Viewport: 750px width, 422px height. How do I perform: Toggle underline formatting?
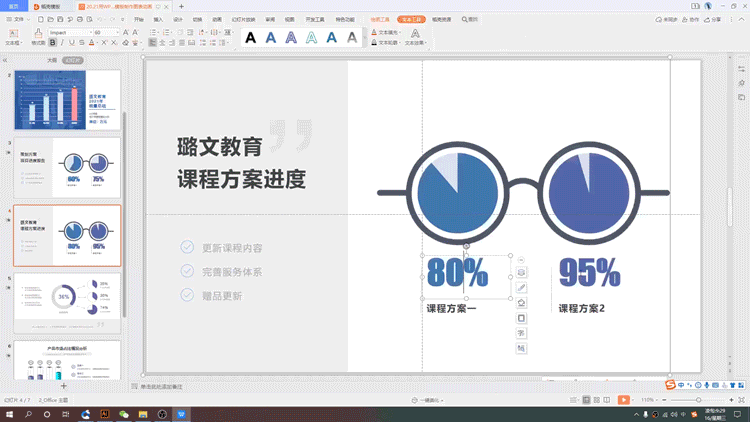[x=72, y=43]
